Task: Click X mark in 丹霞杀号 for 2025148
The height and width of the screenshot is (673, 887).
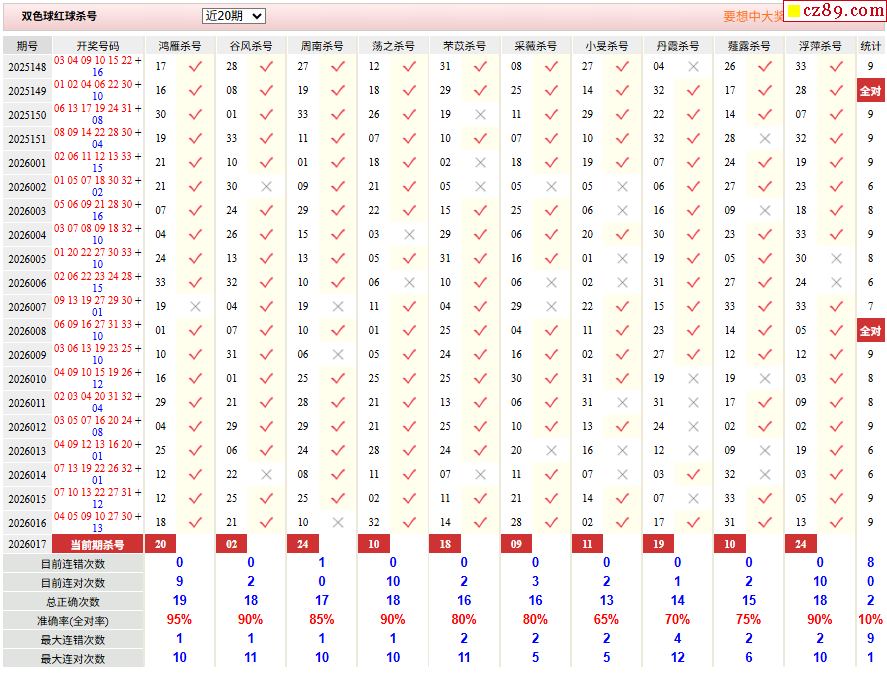Action: (x=693, y=67)
